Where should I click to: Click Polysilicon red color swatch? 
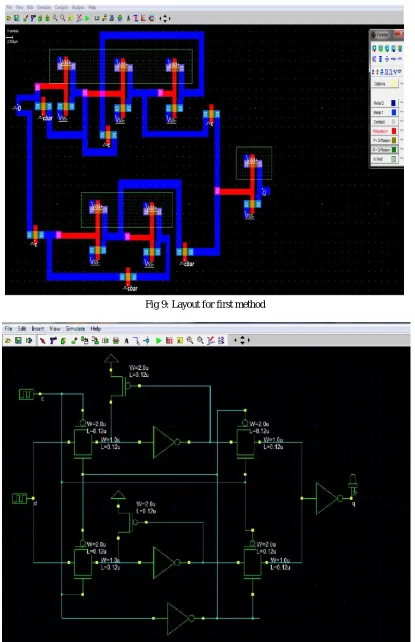[394, 131]
